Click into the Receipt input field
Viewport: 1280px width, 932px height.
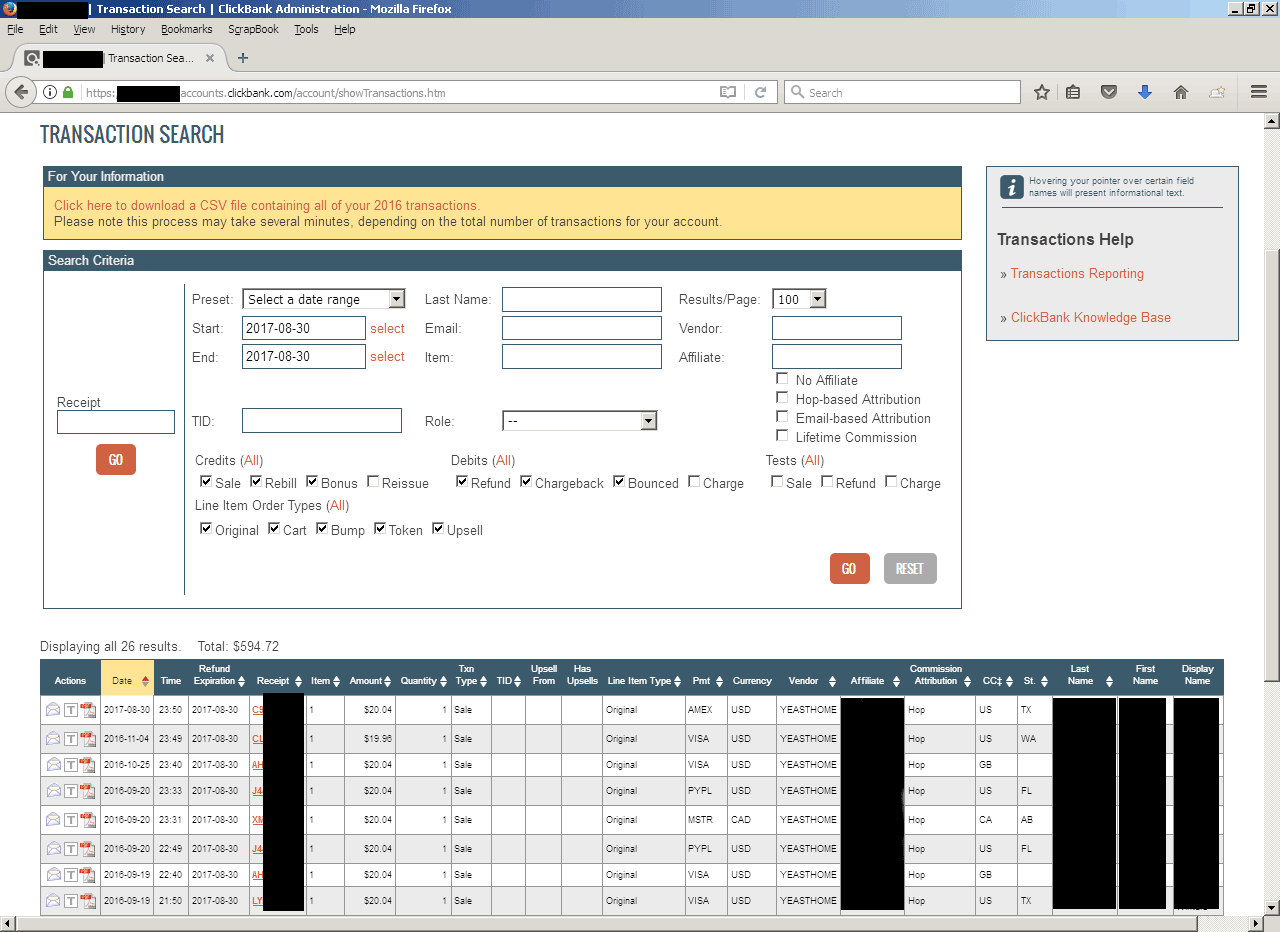pyautogui.click(x=116, y=422)
